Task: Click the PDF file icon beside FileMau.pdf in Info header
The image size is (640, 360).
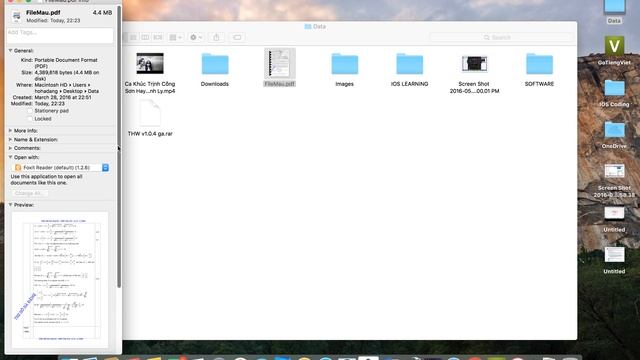Action: (x=16, y=16)
